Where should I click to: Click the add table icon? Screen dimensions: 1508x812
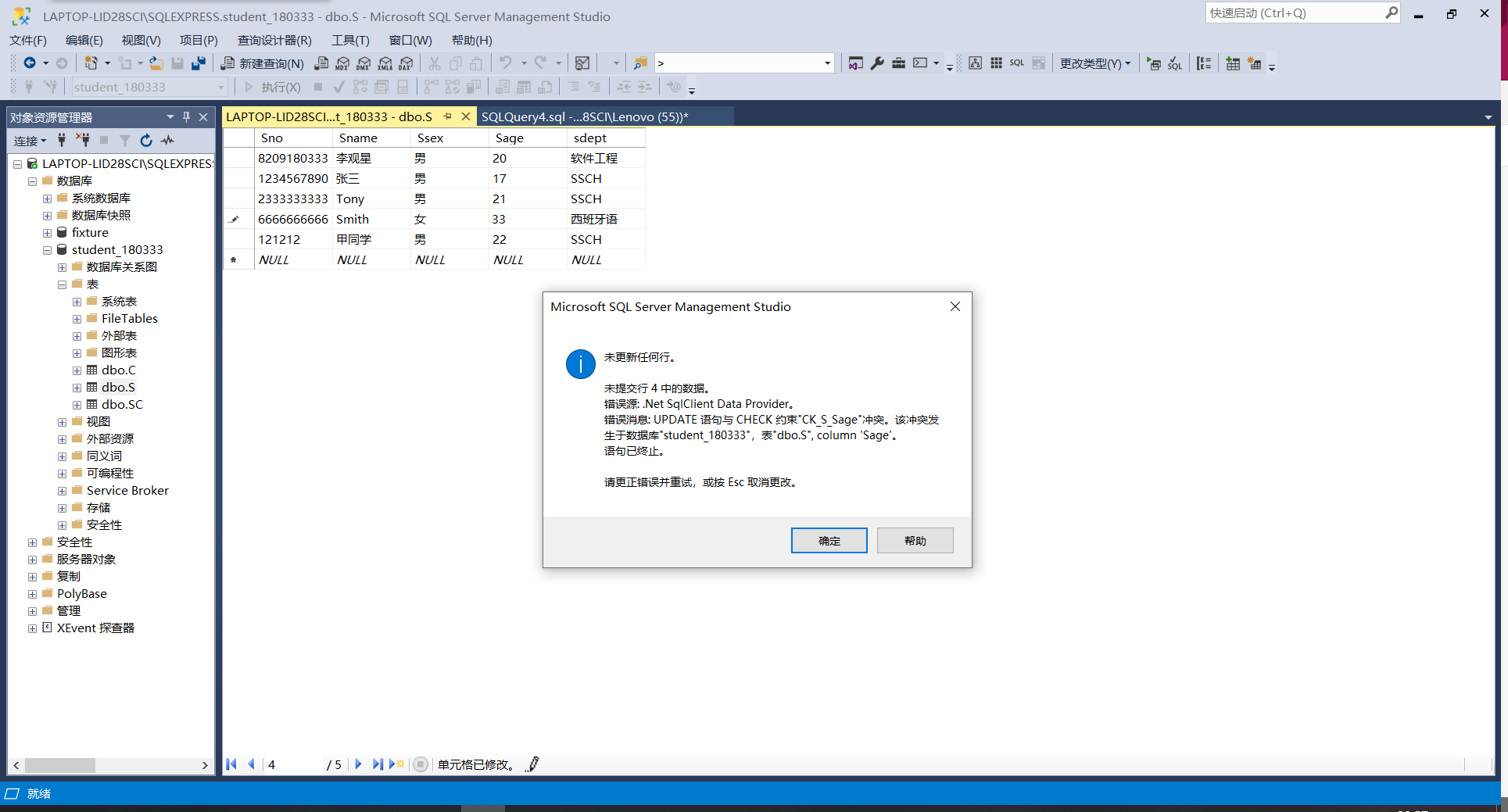click(1233, 63)
